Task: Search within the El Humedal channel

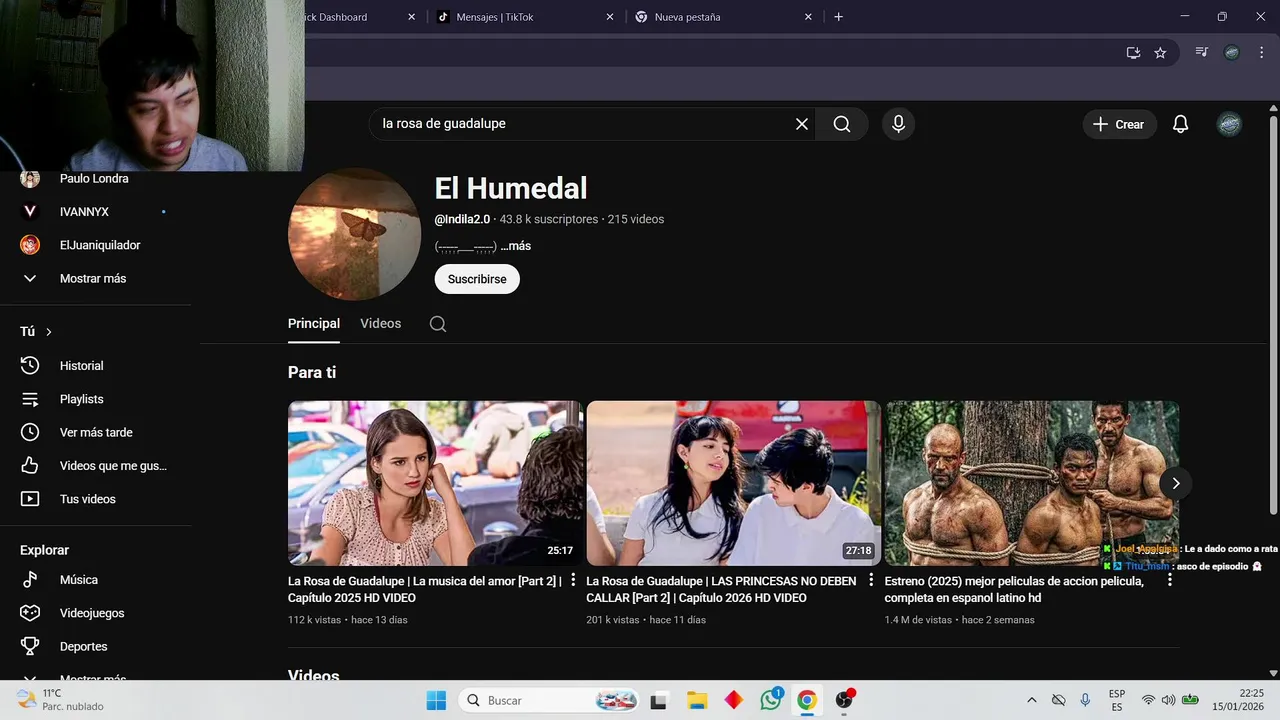Action: (438, 324)
